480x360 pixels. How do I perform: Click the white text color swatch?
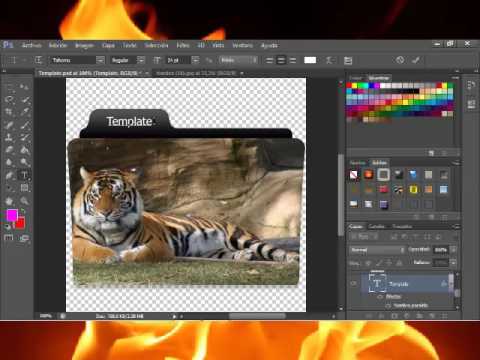pos(310,60)
